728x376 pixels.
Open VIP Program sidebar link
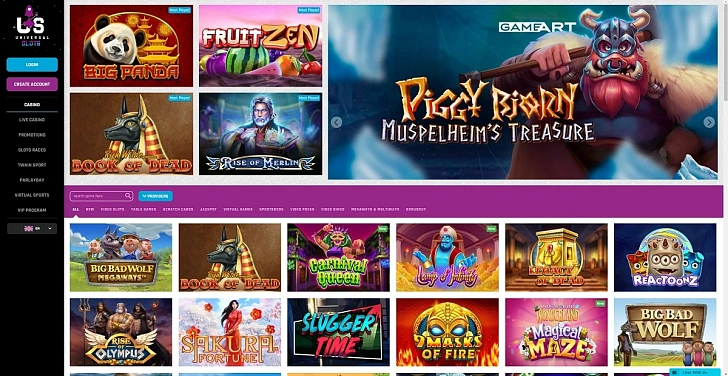tap(32, 210)
